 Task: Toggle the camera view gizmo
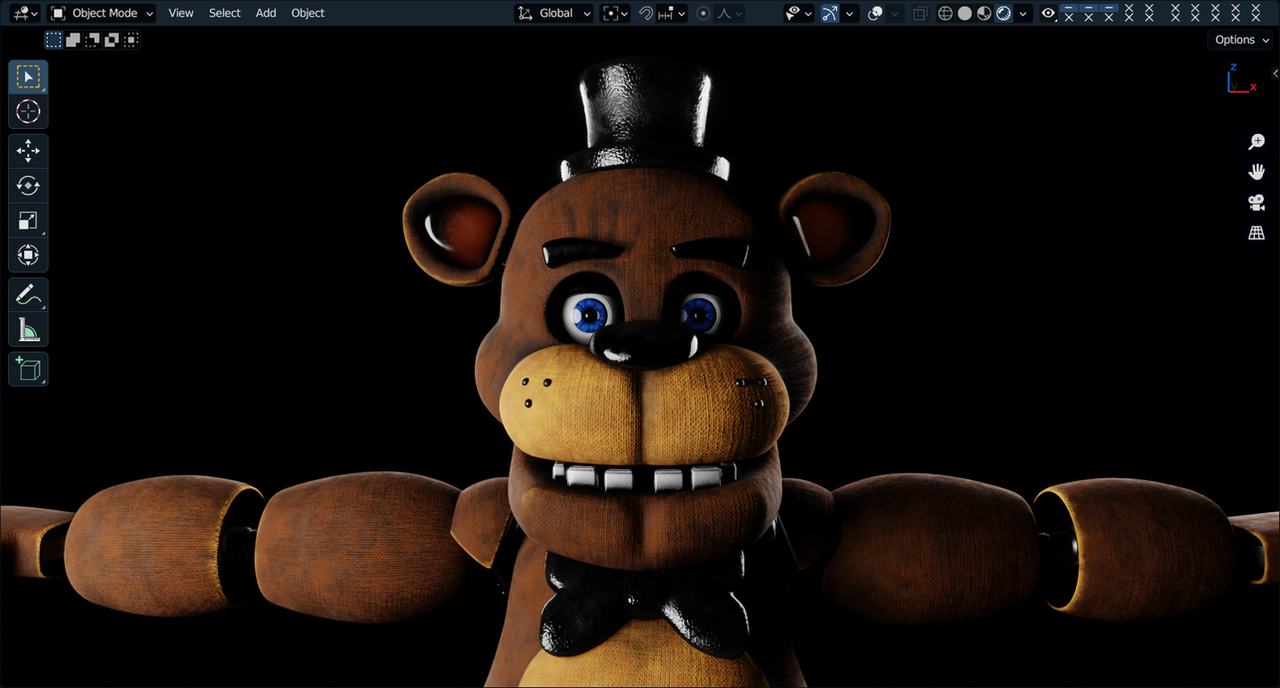[x=1257, y=203]
